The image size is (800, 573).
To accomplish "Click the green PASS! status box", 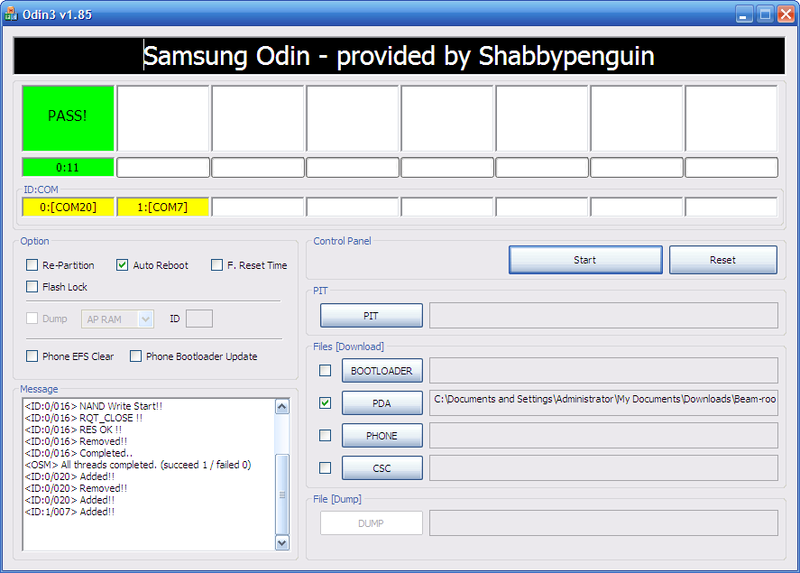I will 68,118.
